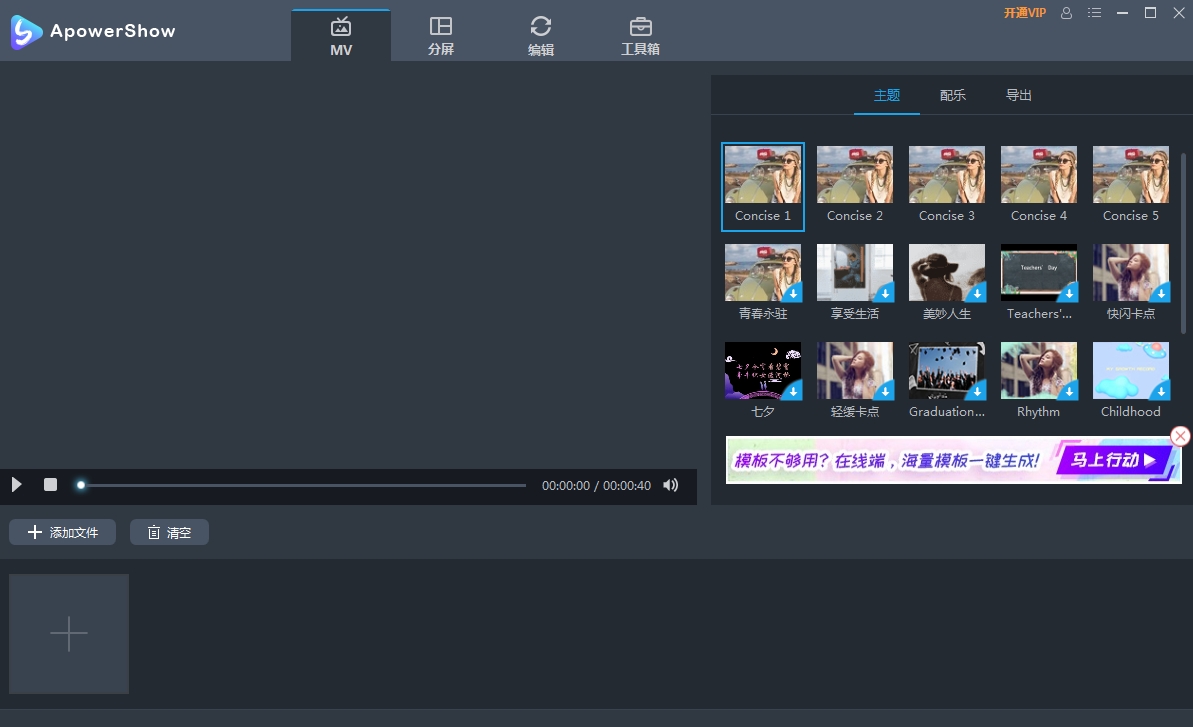Click 开通VIP link

click(x=1024, y=13)
